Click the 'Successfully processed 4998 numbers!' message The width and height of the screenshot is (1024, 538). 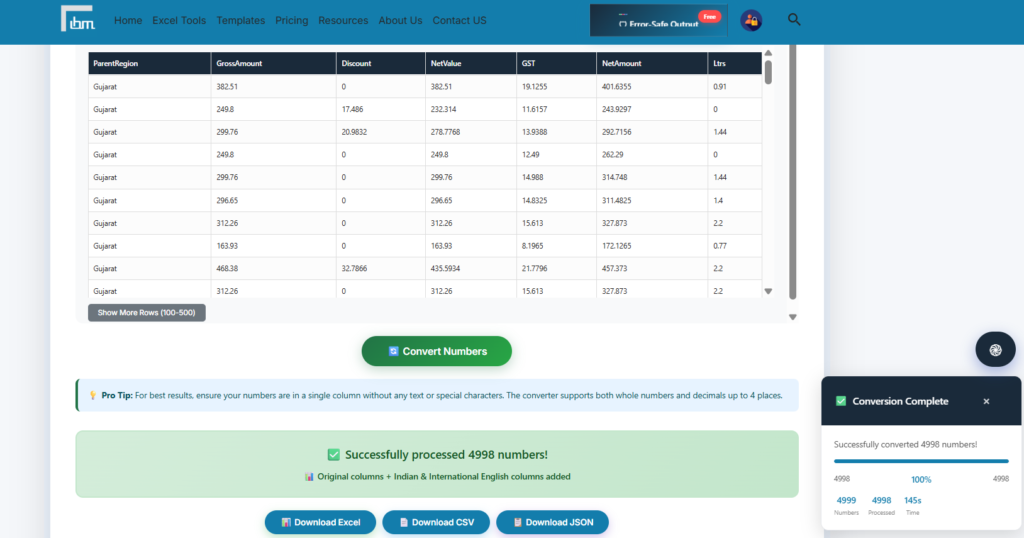click(x=446, y=454)
